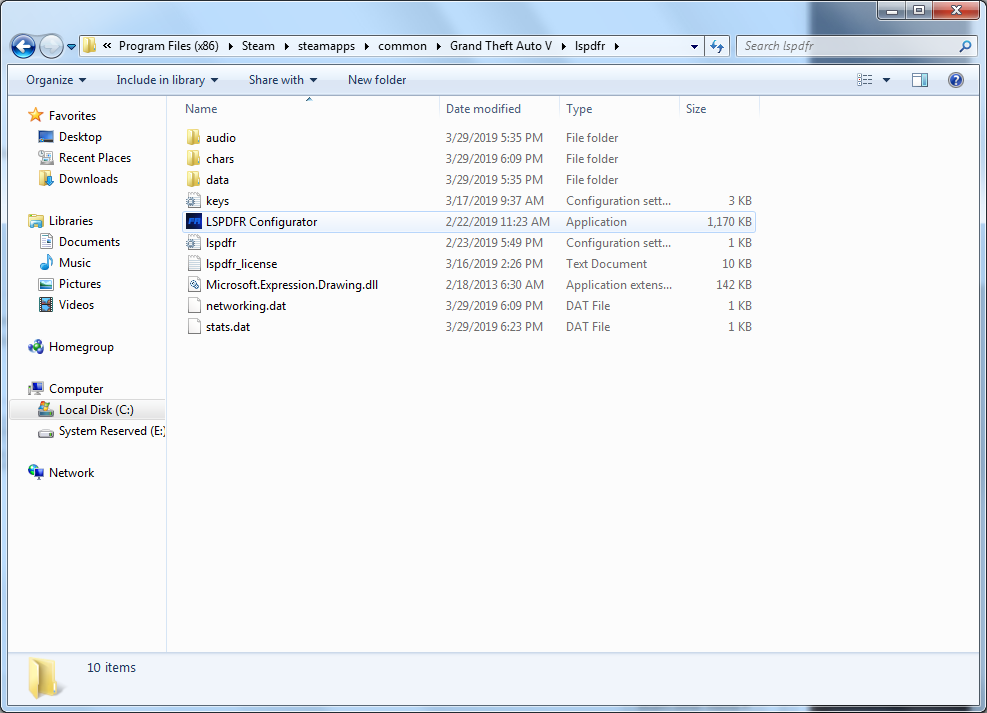Open the address bar history dropdown

pos(694,47)
